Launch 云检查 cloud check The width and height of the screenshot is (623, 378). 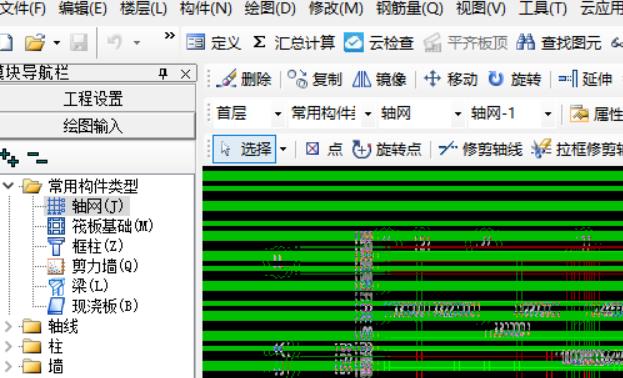pyautogui.click(x=379, y=42)
